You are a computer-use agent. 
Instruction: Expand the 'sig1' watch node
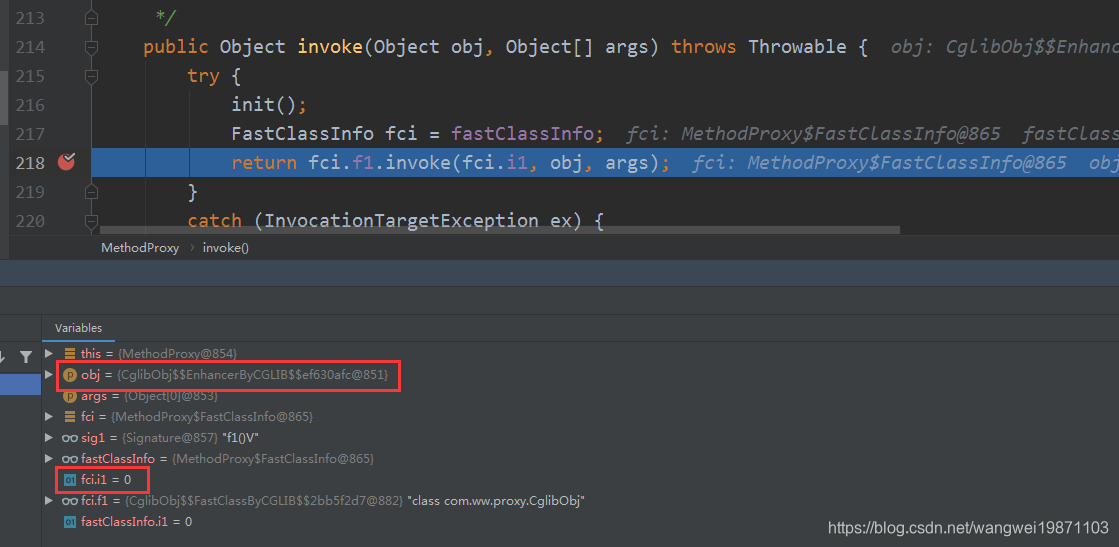49,437
